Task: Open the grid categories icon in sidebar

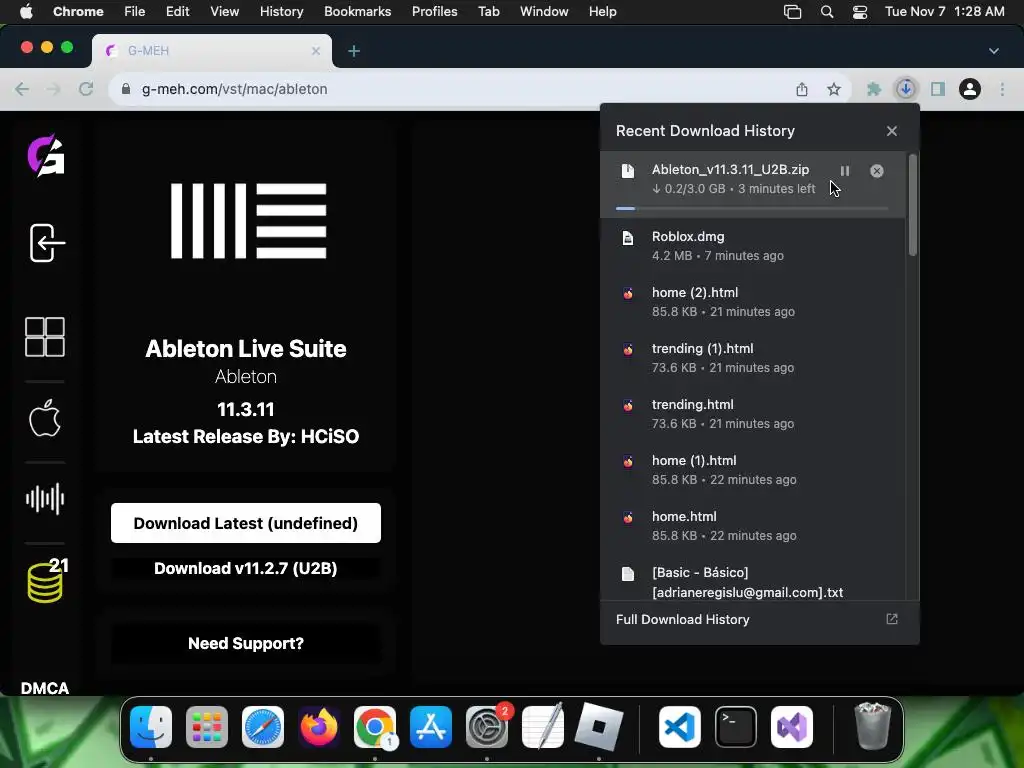Action: point(44,337)
